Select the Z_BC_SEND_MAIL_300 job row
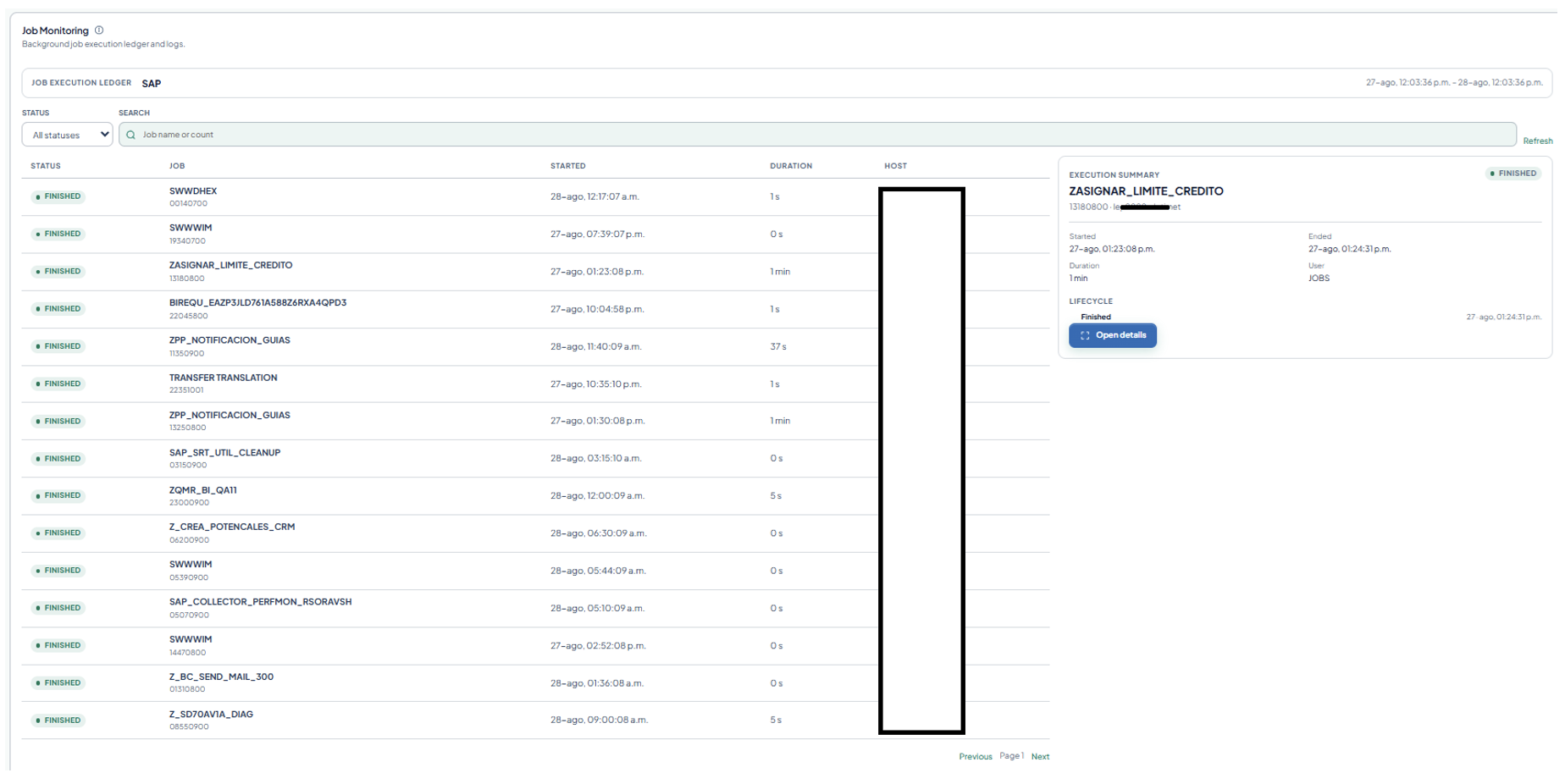 point(535,682)
